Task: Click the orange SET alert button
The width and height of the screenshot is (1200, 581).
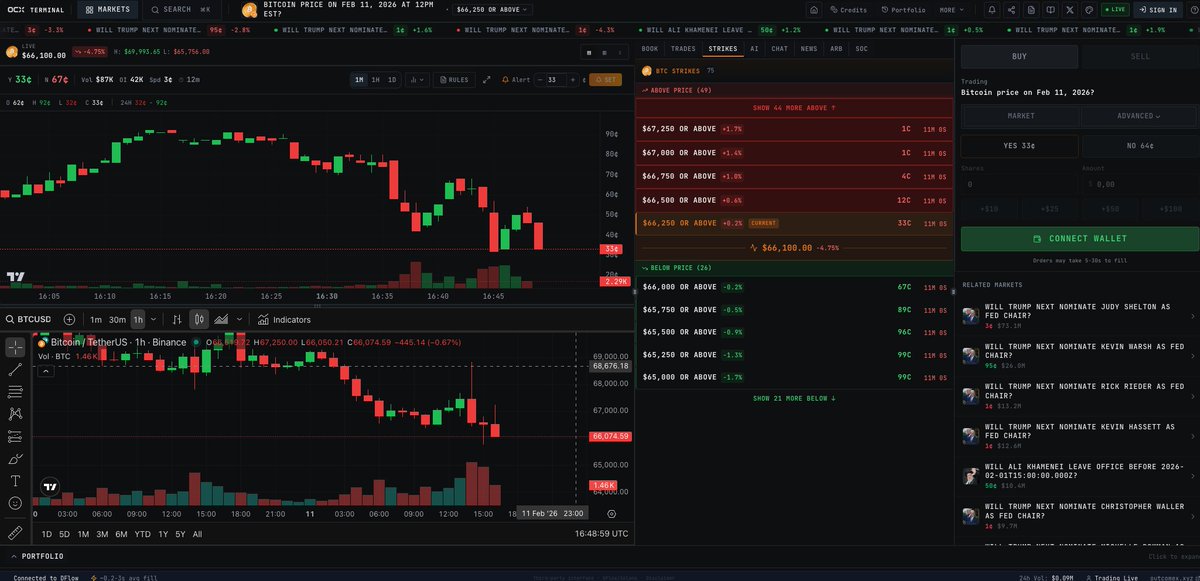Action: (x=605, y=80)
